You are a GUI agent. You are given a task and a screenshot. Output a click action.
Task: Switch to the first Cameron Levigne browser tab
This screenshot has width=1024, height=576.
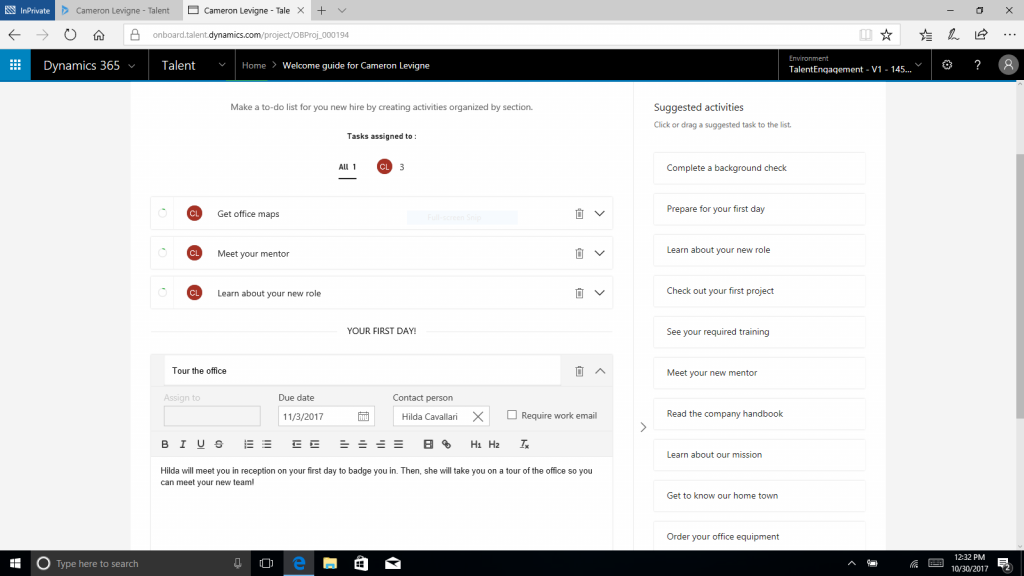point(121,10)
